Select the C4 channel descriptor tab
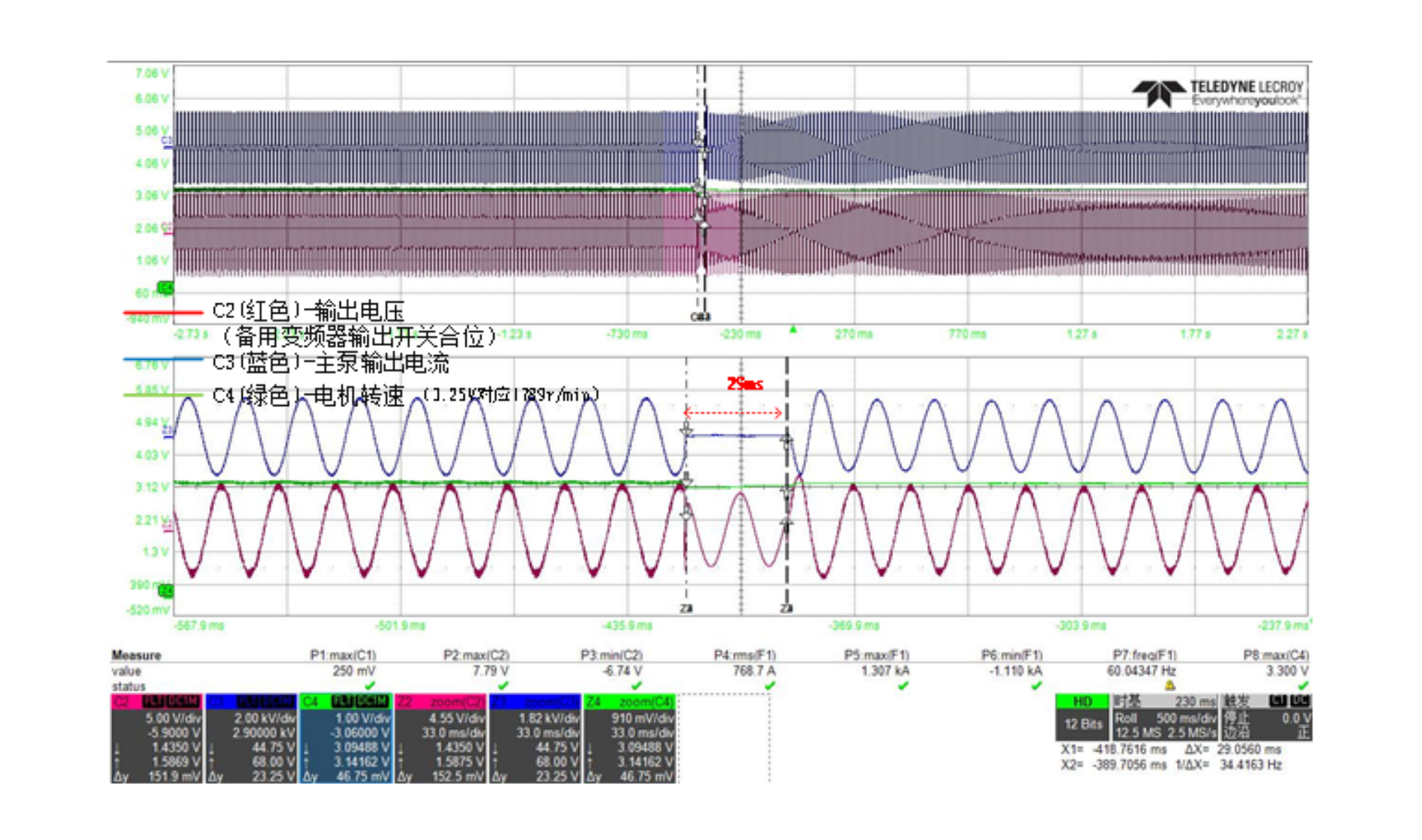This screenshot has width=1422, height=840. click(x=311, y=702)
